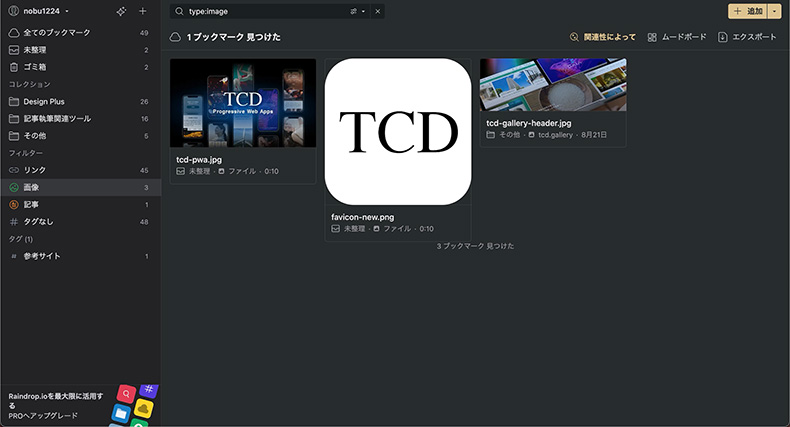Open 全てのブックマーク in sidebar
This screenshot has height=427, width=790.
pos(81,33)
